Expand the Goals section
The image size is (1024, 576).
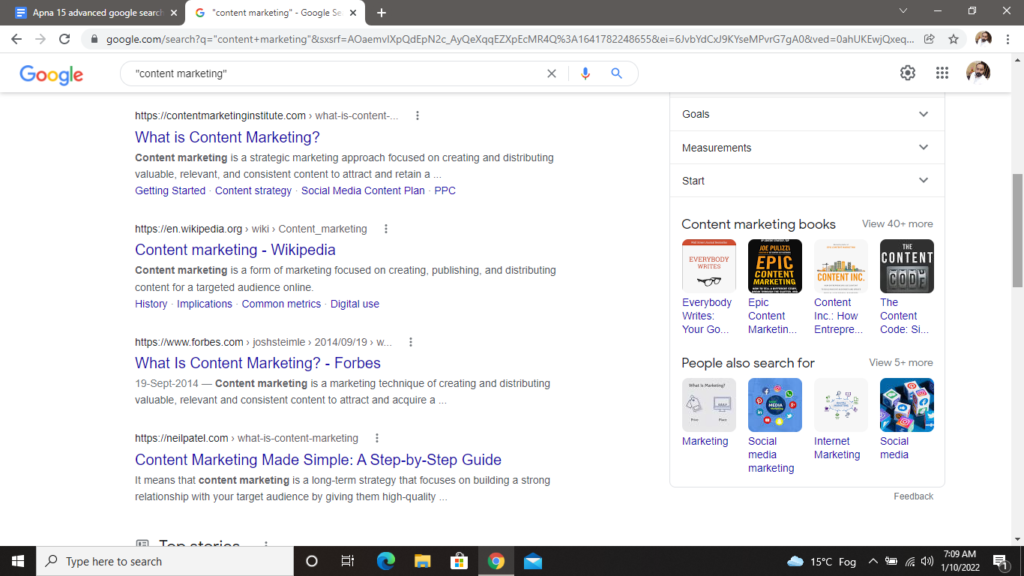(923, 114)
